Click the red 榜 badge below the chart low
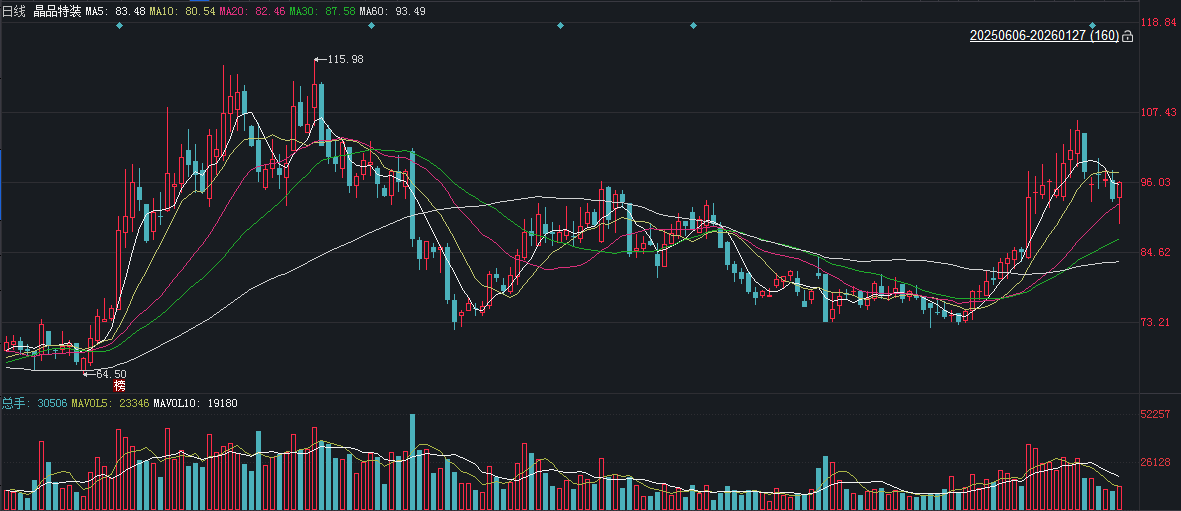The height and width of the screenshot is (511, 1181). coord(120,385)
